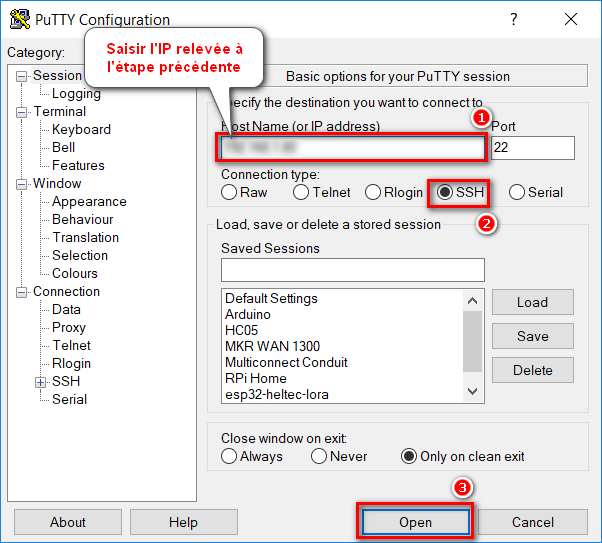Viewport: 602px width, 543px height.
Task: Open the Window category
Action: click(x=57, y=184)
